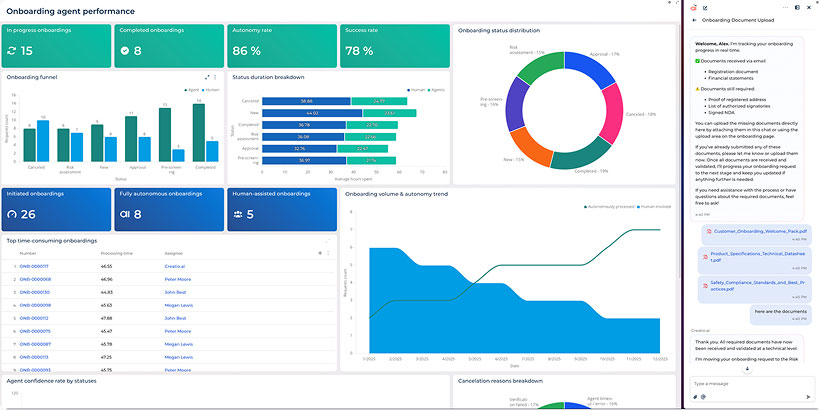Image resolution: width=820 pixels, height=410 pixels.
Task: Click the attach file paperclip icon
Action: coord(695,397)
